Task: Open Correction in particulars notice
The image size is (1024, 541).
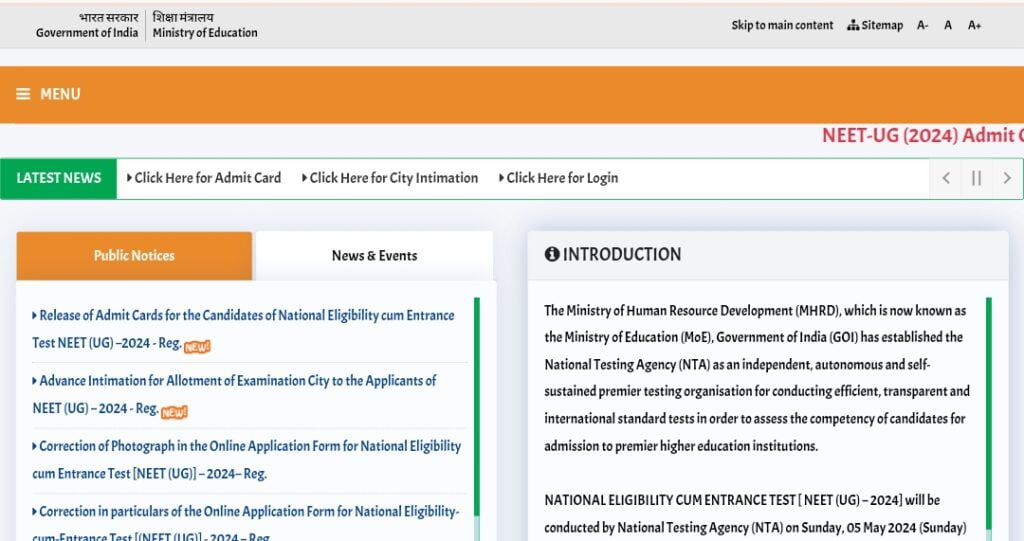Action: [x=246, y=523]
